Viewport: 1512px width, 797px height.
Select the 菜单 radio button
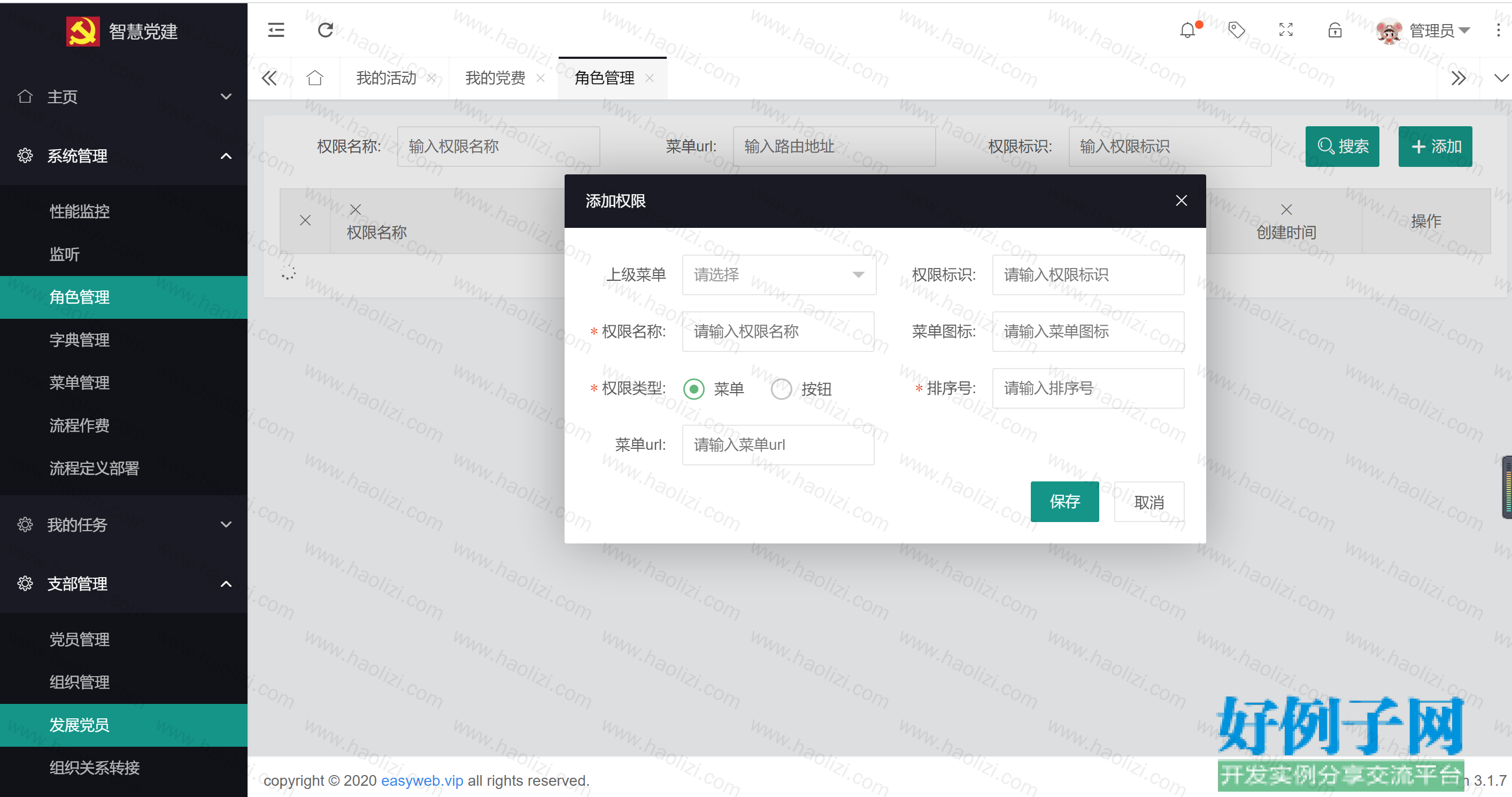[x=694, y=389]
